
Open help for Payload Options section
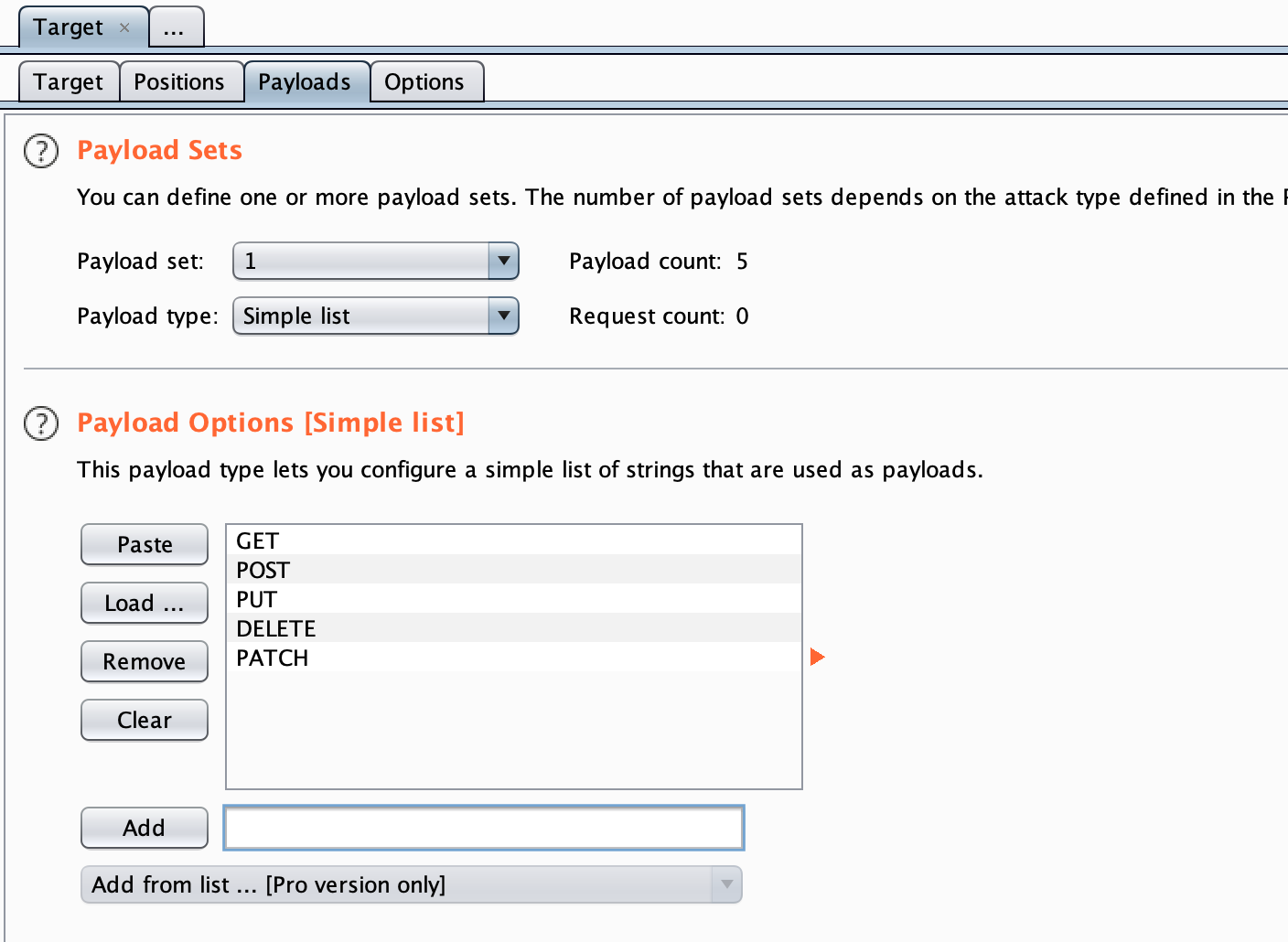(40, 423)
